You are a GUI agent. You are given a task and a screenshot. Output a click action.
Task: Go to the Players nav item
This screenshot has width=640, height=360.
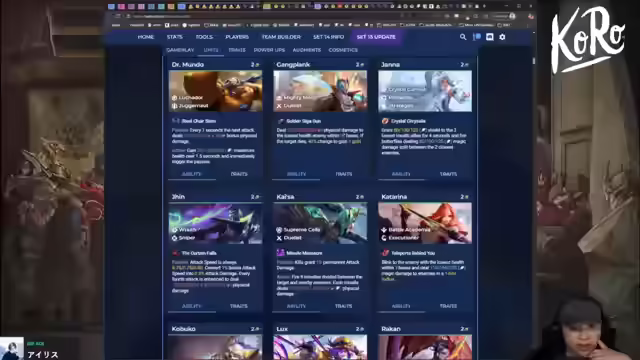pyautogui.click(x=237, y=37)
